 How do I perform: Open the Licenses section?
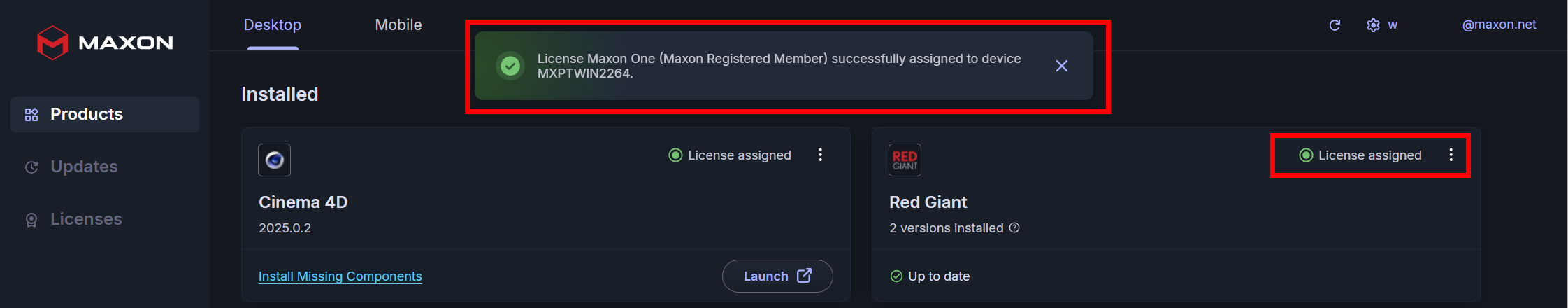pos(86,219)
